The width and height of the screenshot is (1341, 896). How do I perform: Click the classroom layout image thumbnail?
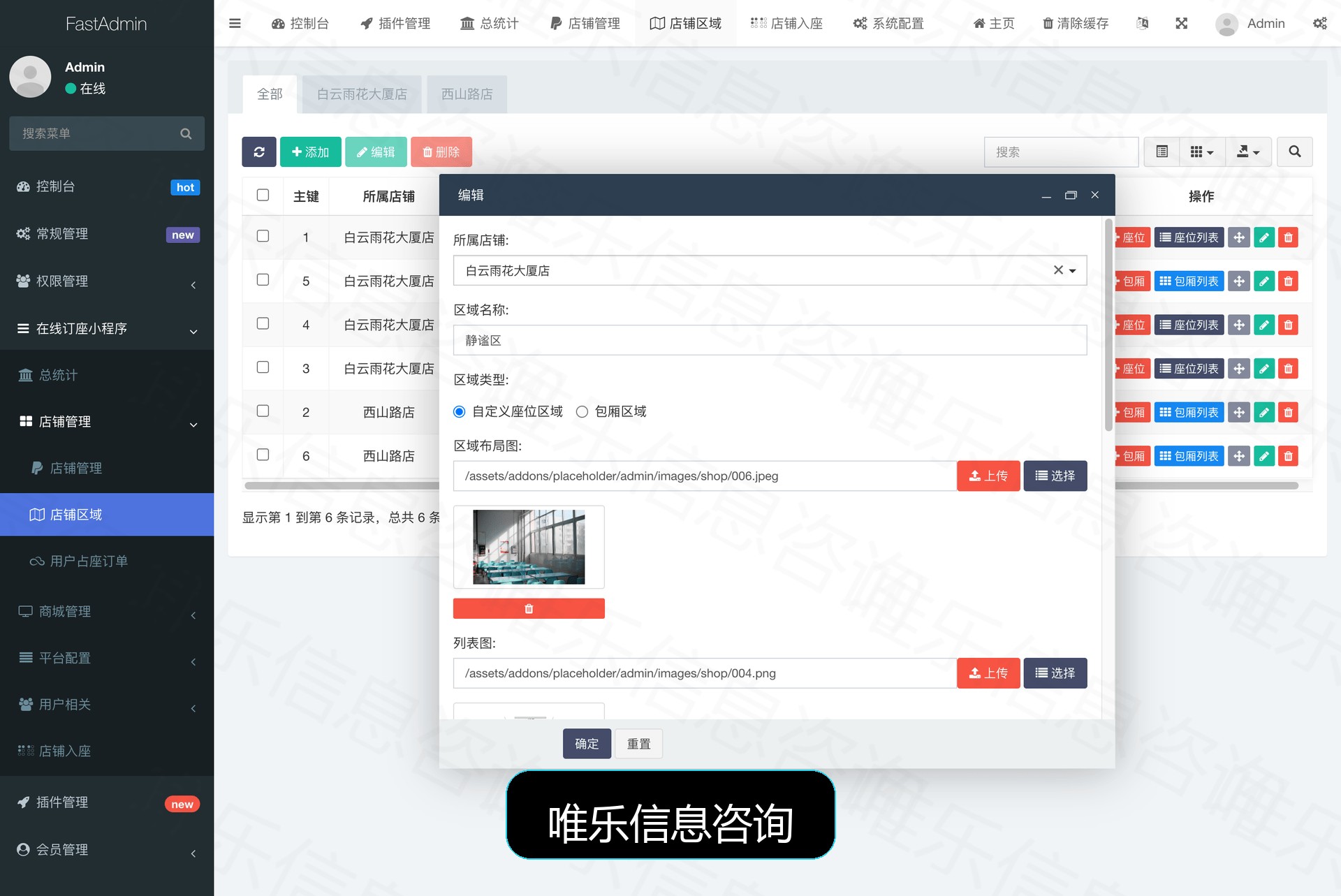pos(529,547)
